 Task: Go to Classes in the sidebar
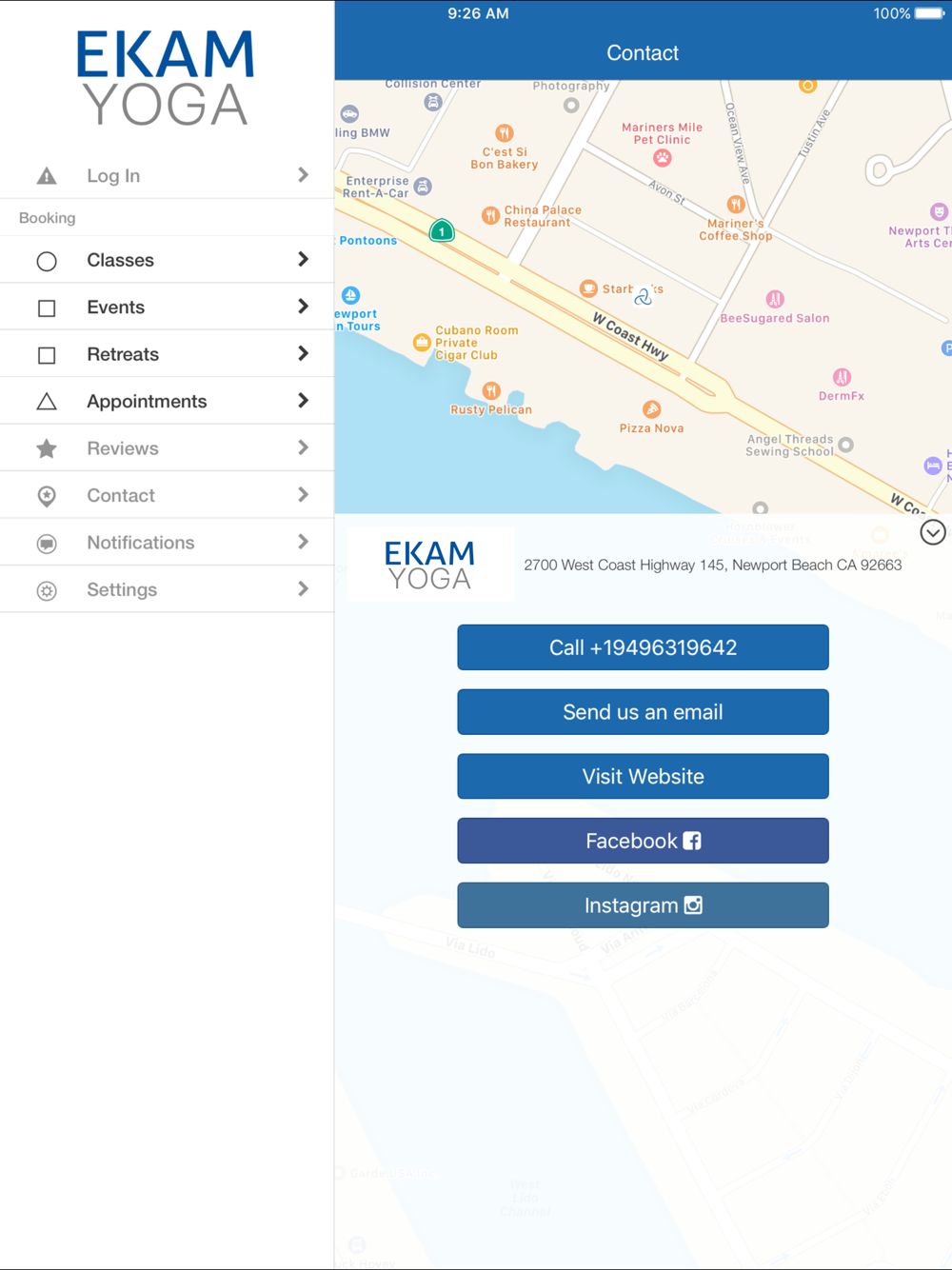(167, 260)
